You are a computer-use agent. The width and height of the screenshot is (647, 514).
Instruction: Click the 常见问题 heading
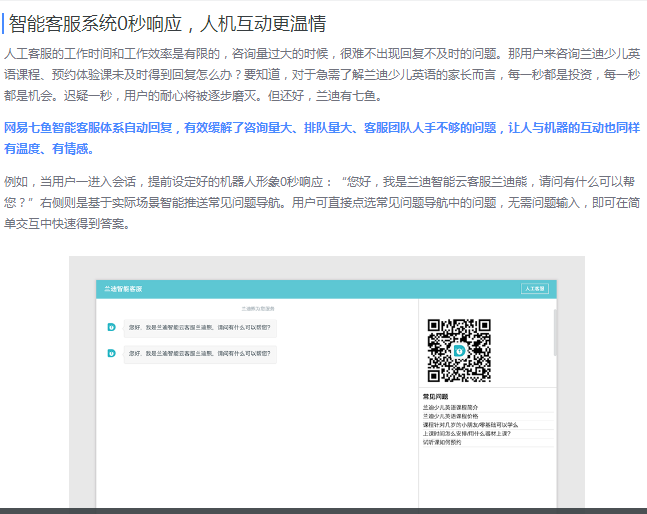[x=435, y=396]
